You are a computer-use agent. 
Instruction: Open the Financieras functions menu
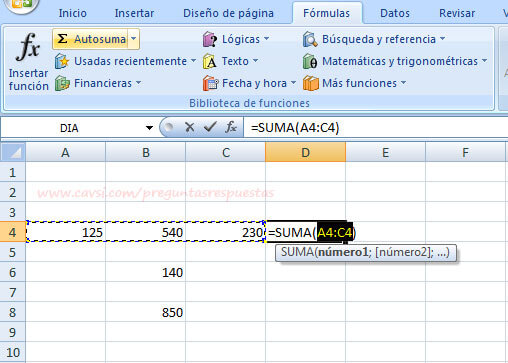click(98, 83)
